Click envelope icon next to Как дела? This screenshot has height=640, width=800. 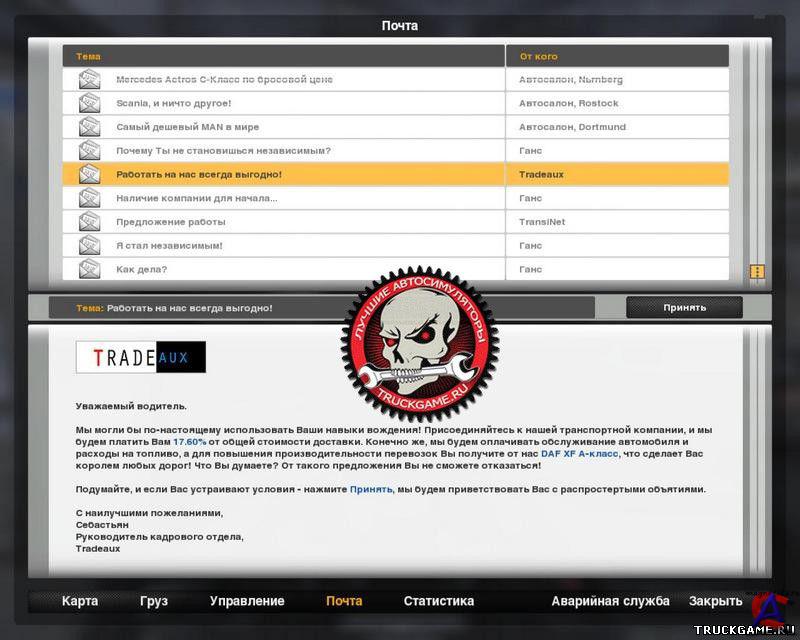[90, 269]
